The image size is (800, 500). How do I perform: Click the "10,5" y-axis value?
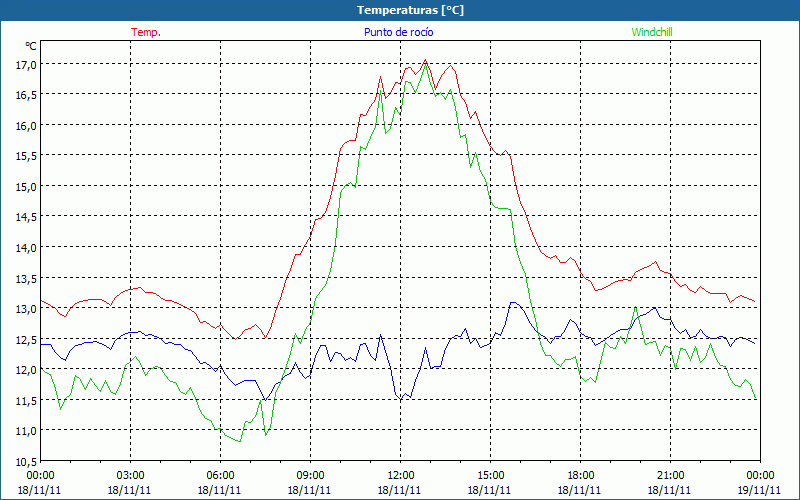pyautogui.click(x=26, y=461)
